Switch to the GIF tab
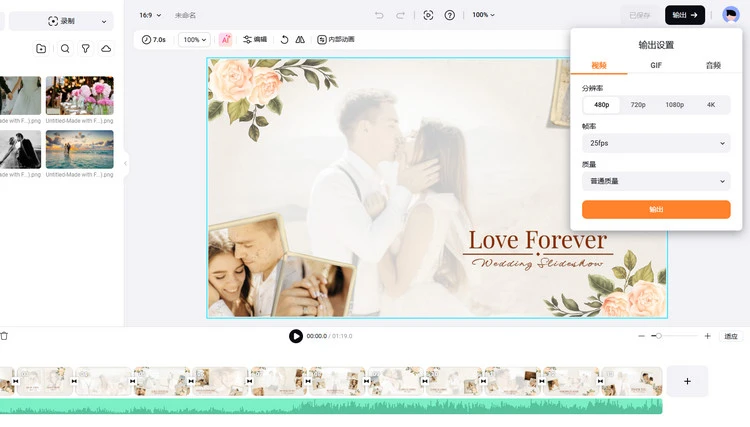This screenshot has width=750, height=427. (656, 65)
